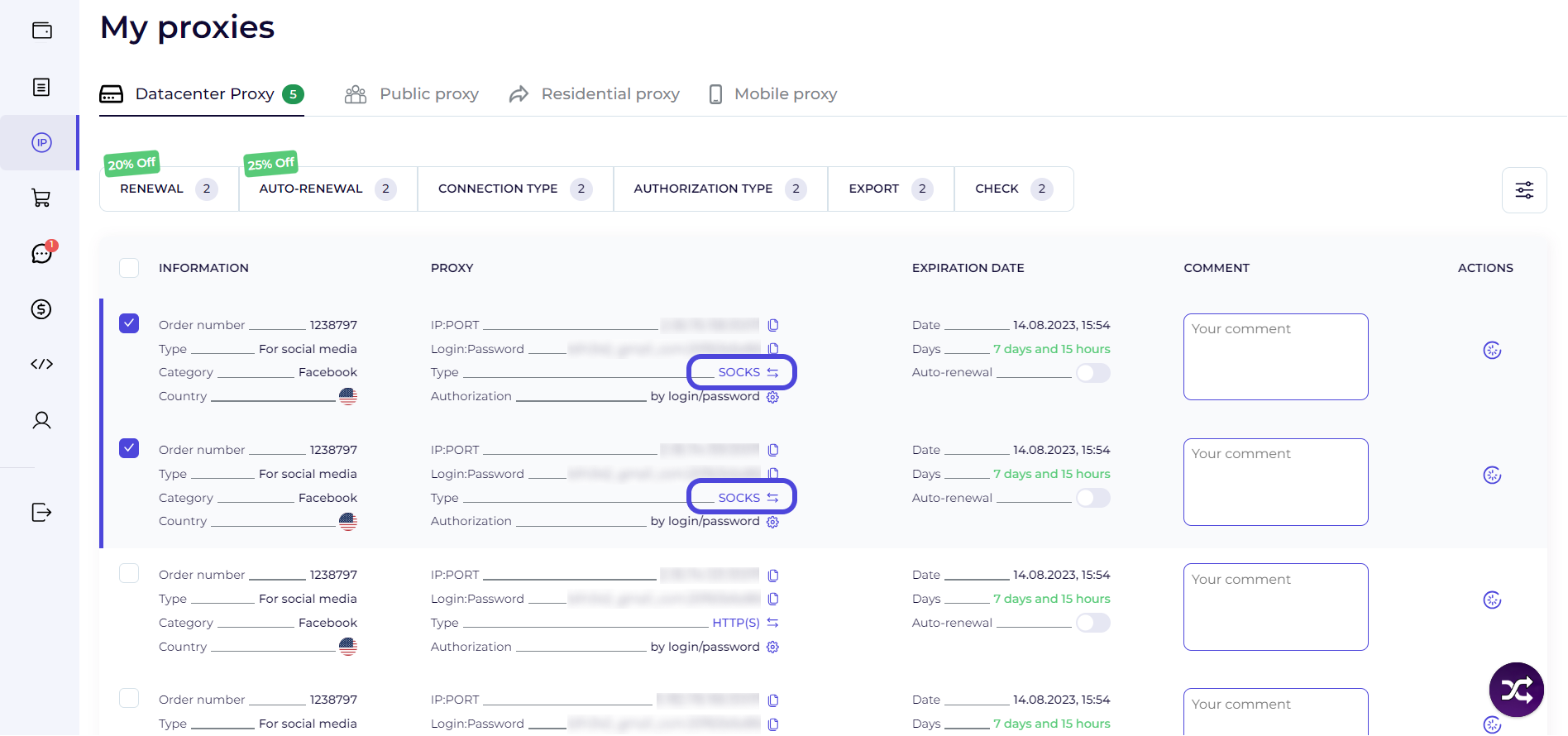Copy IP:PORT of second proxy
The height and width of the screenshot is (736, 1568).
pos(773,450)
